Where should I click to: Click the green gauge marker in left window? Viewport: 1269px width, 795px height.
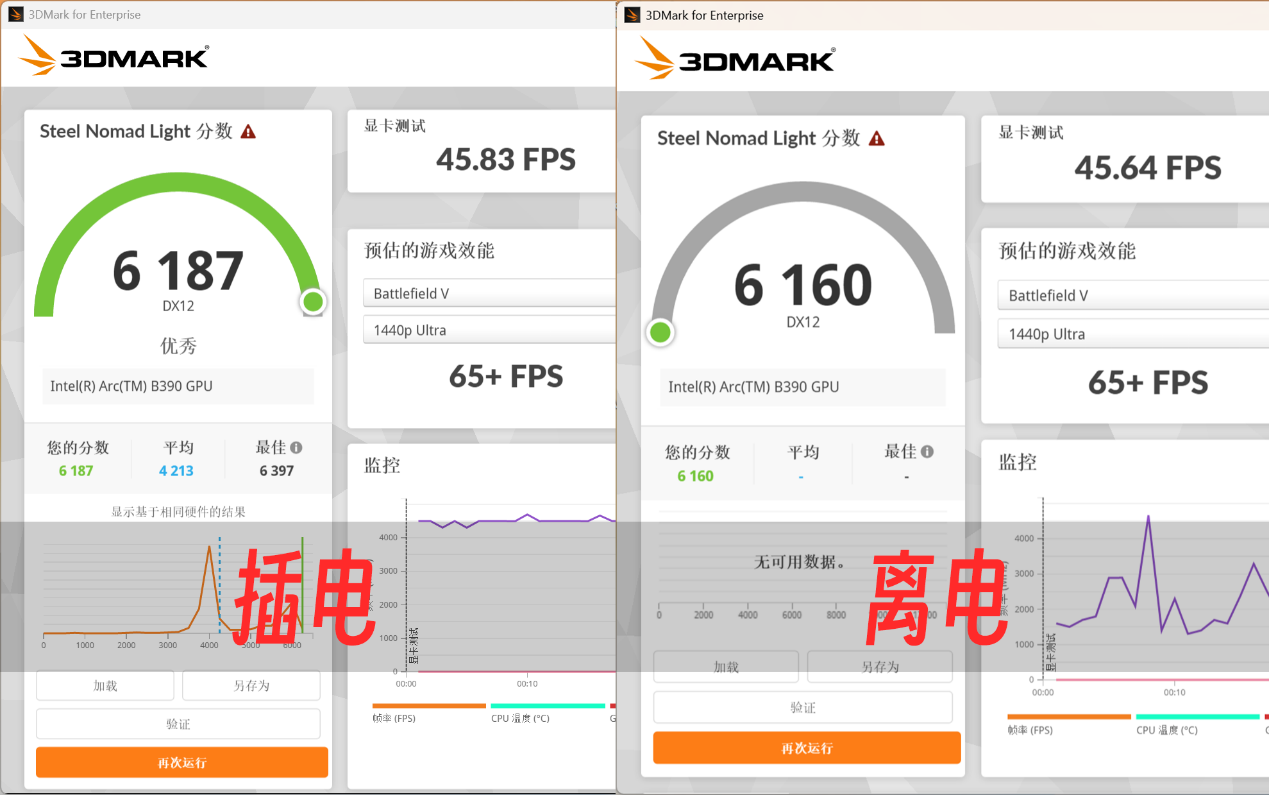coord(313,302)
